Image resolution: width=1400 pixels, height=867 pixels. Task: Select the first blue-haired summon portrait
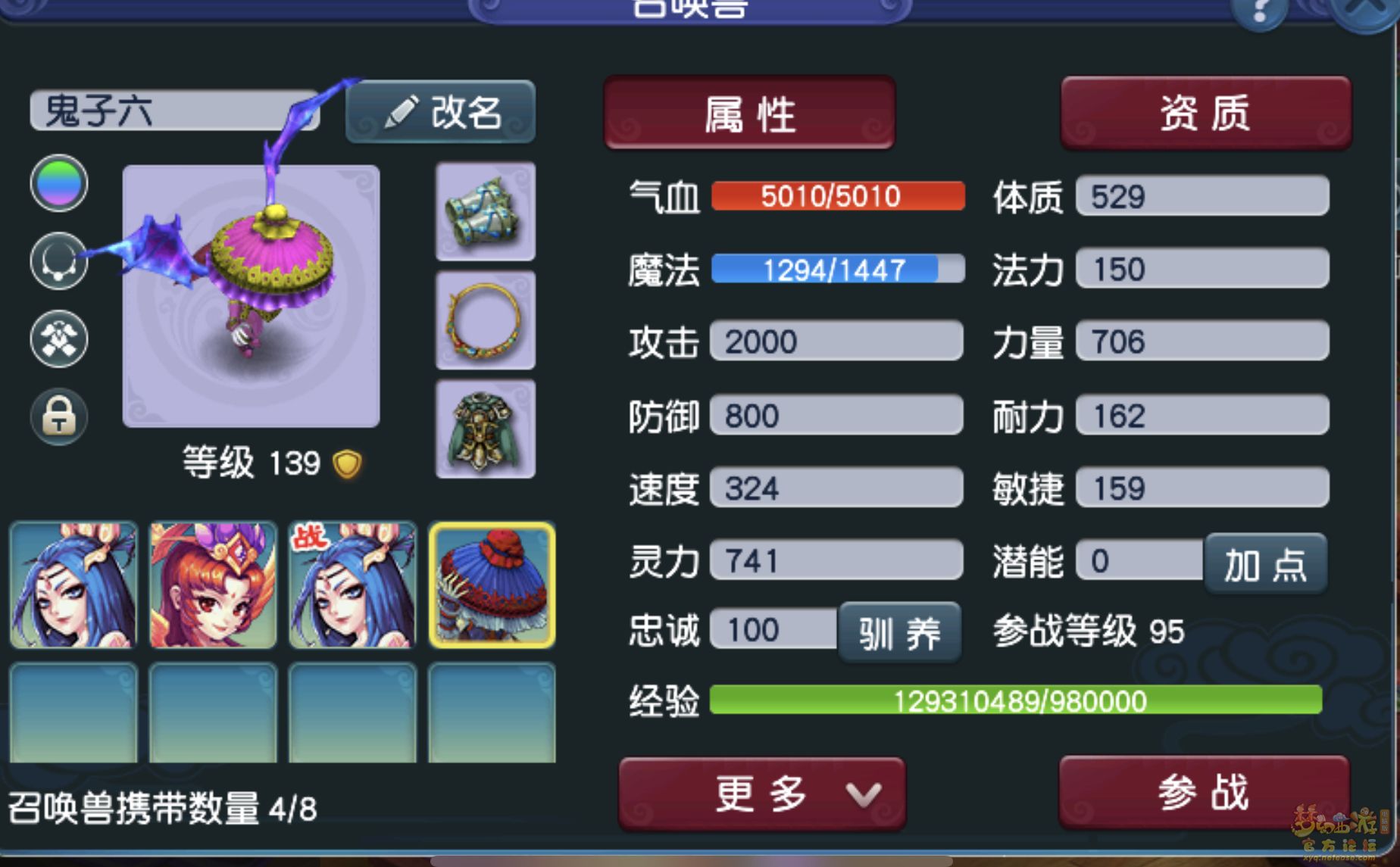click(73, 585)
